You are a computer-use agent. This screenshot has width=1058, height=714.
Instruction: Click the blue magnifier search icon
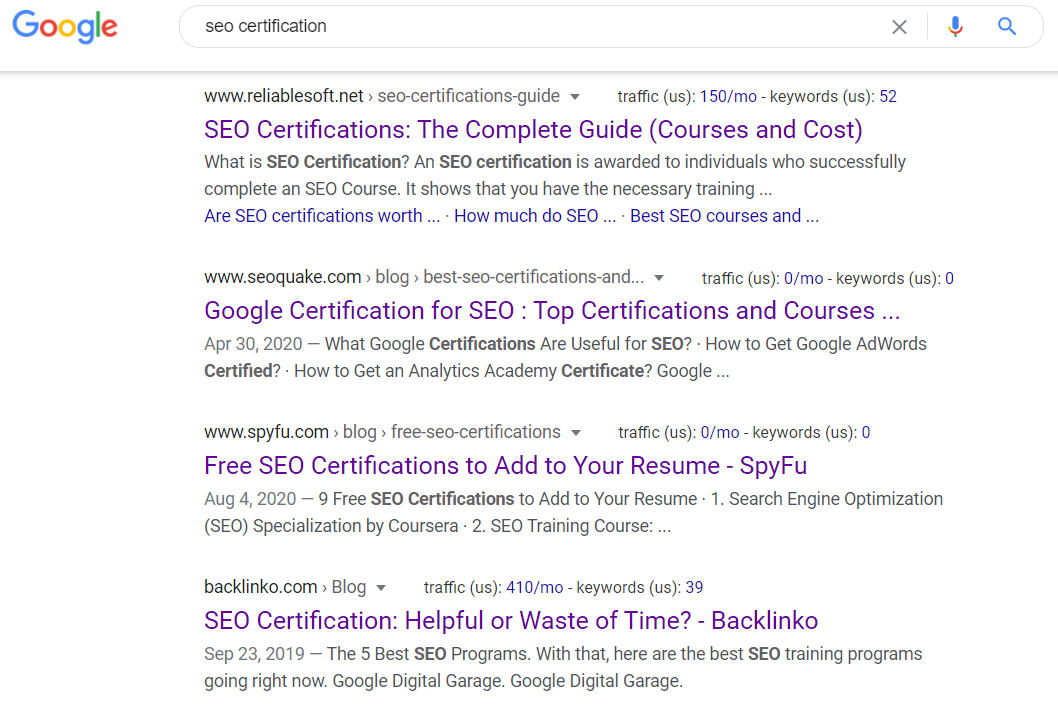(1007, 26)
